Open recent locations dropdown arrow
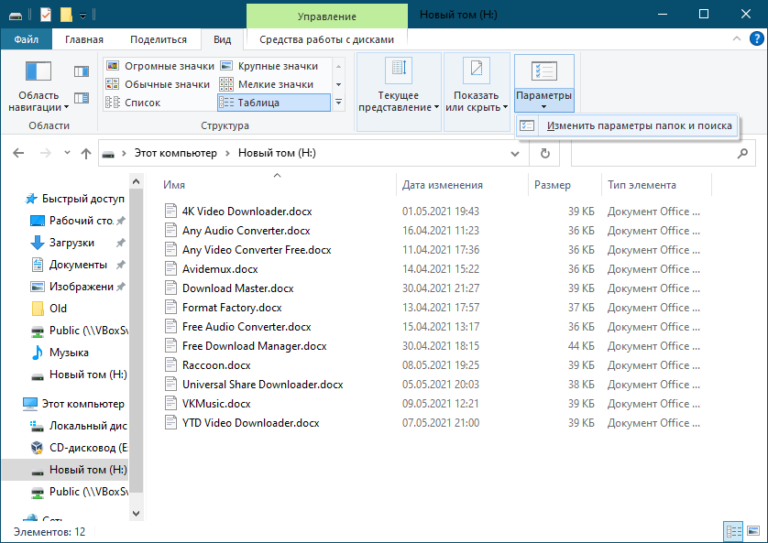The height and width of the screenshot is (543, 768). (67, 153)
